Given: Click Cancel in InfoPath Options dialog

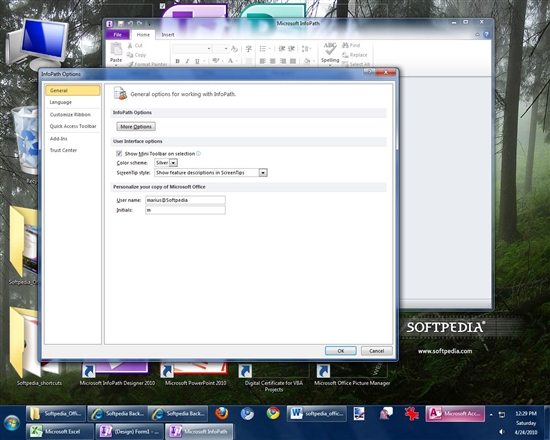Looking at the screenshot, I should [x=376, y=351].
